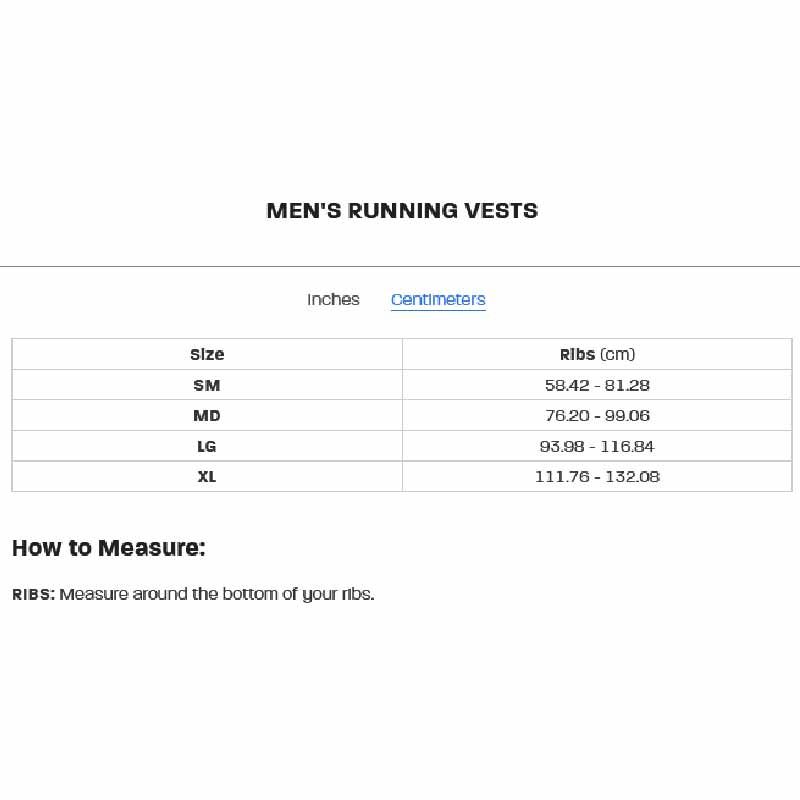Click the Men's Running Vests heading
800x800 pixels.
(x=402, y=211)
